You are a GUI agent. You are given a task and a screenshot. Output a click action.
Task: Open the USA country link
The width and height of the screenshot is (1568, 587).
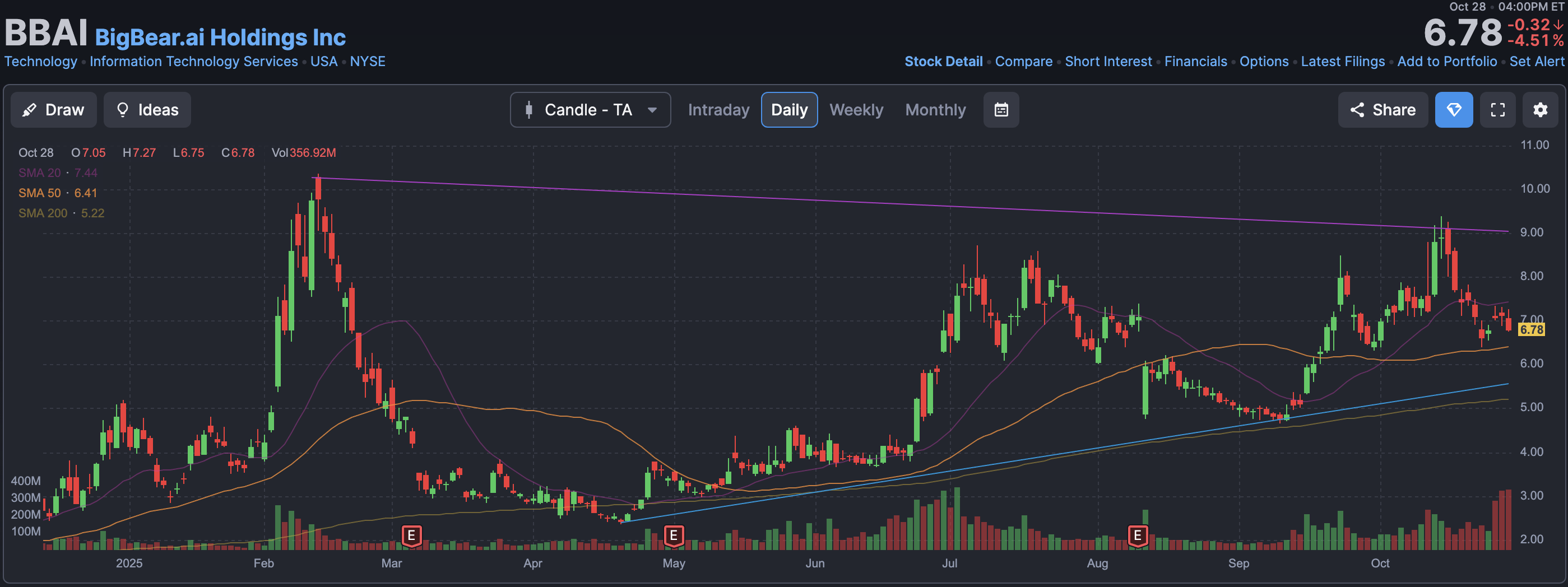click(x=324, y=62)
